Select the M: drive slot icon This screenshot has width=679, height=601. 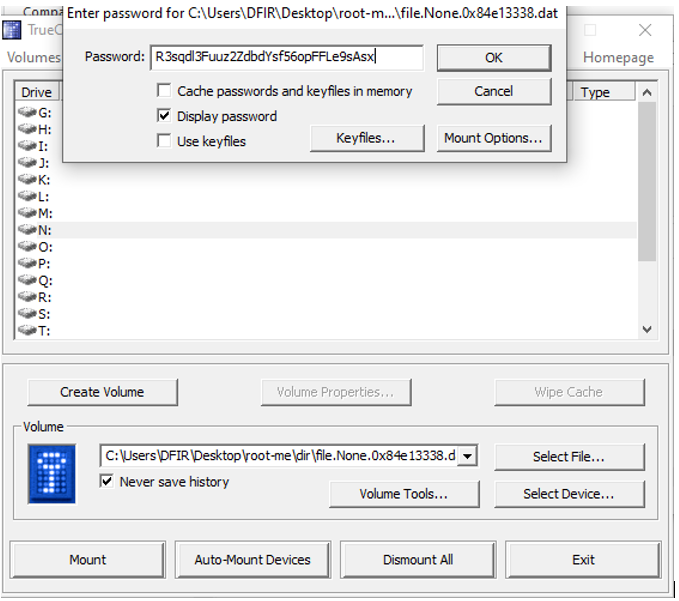(27, 213)
